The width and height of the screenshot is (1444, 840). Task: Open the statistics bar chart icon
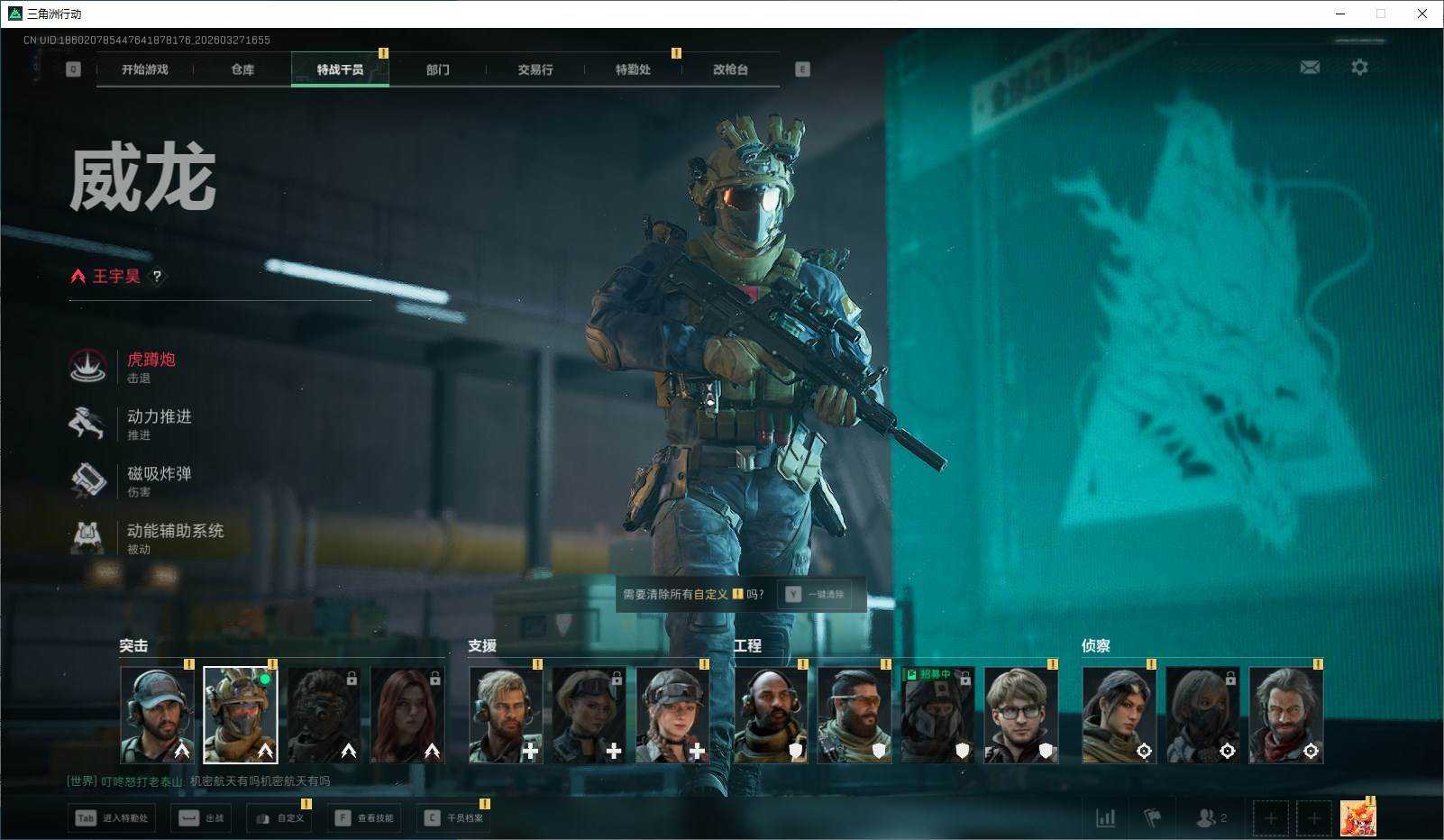point(1105,817)
